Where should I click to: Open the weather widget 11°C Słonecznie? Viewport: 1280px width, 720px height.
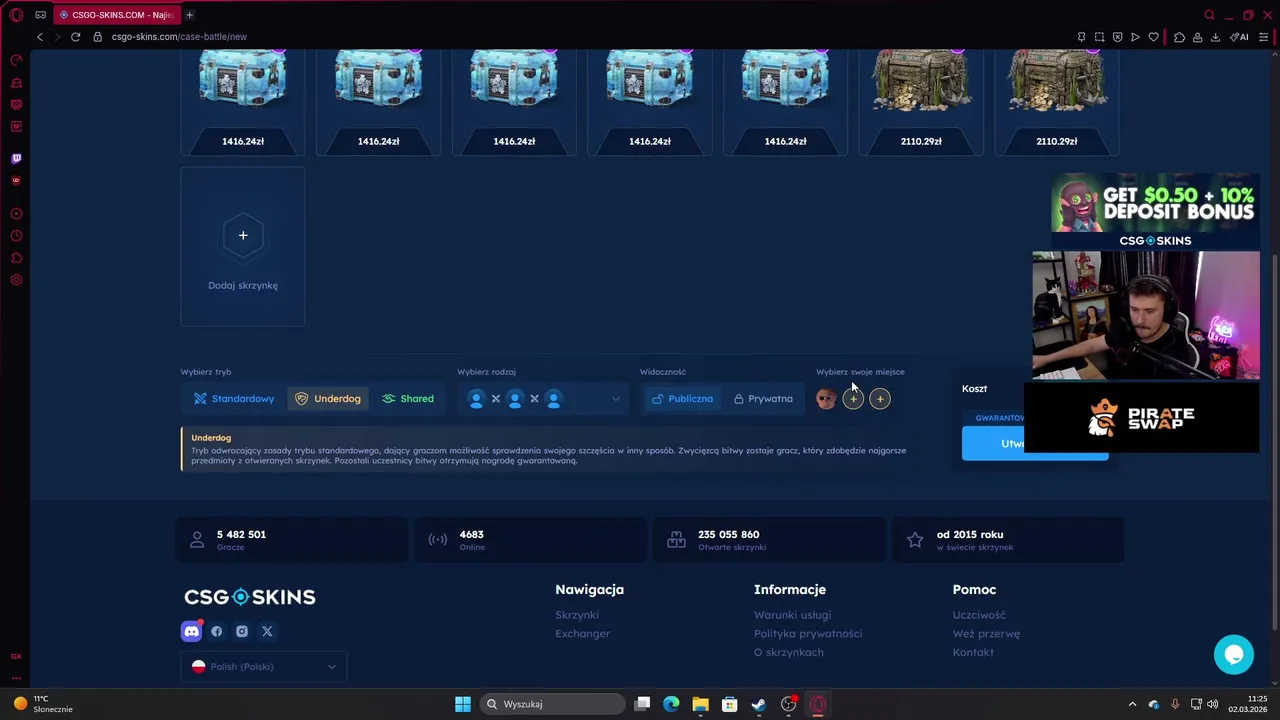click(x=42, y=704)
